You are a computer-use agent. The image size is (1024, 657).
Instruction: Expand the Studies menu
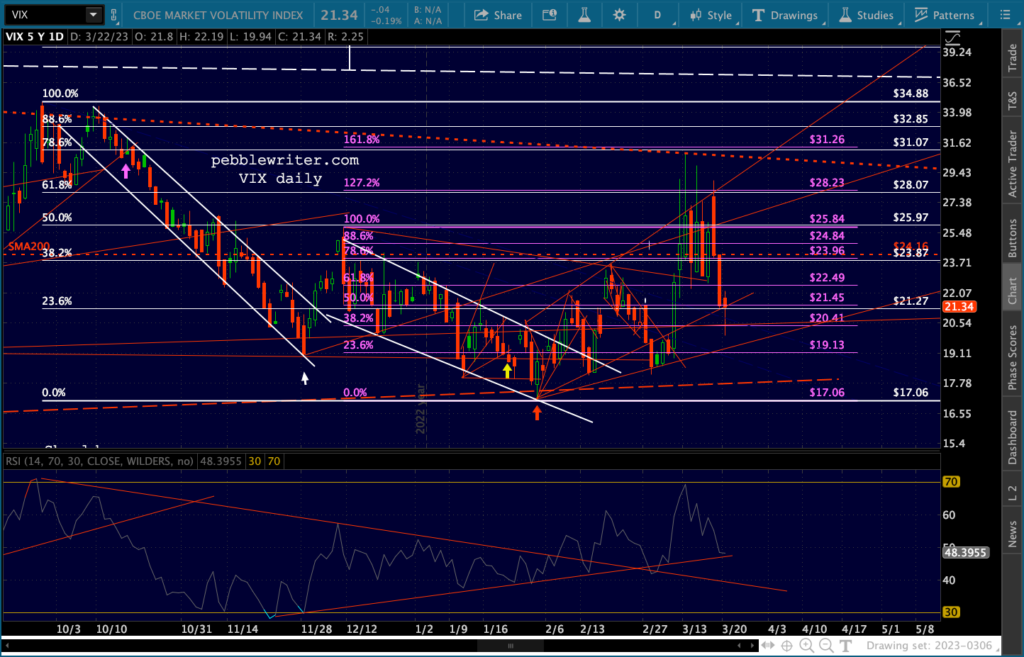pyautogui.click(x=866, y=15)
